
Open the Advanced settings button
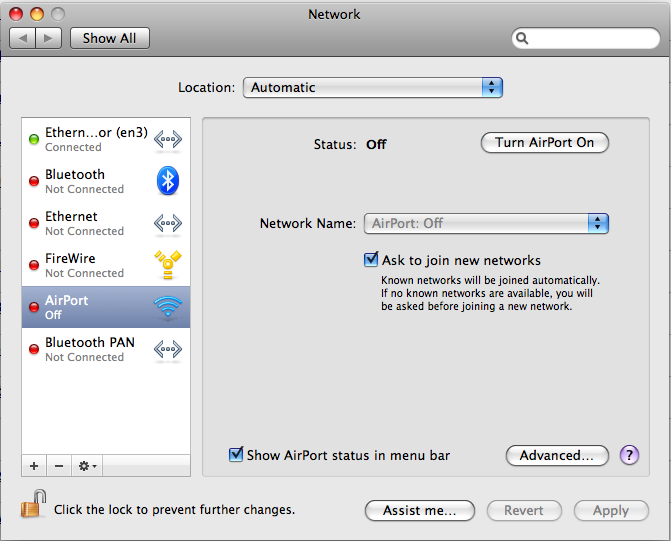click(557, 455)
